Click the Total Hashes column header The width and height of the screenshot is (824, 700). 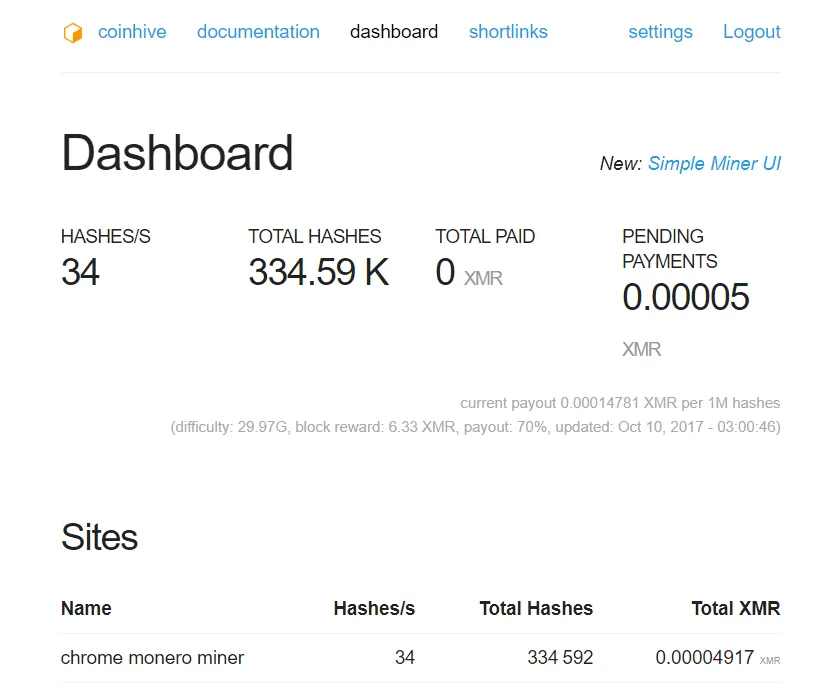click(x=536, y=609)
